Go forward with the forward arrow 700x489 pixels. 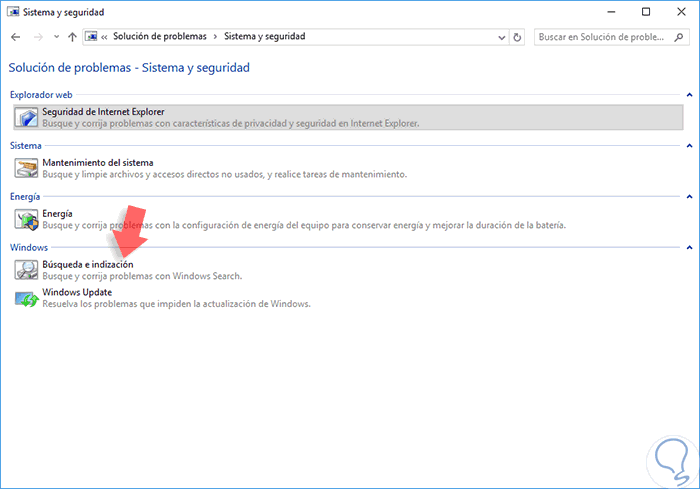[x=38, y=37]
